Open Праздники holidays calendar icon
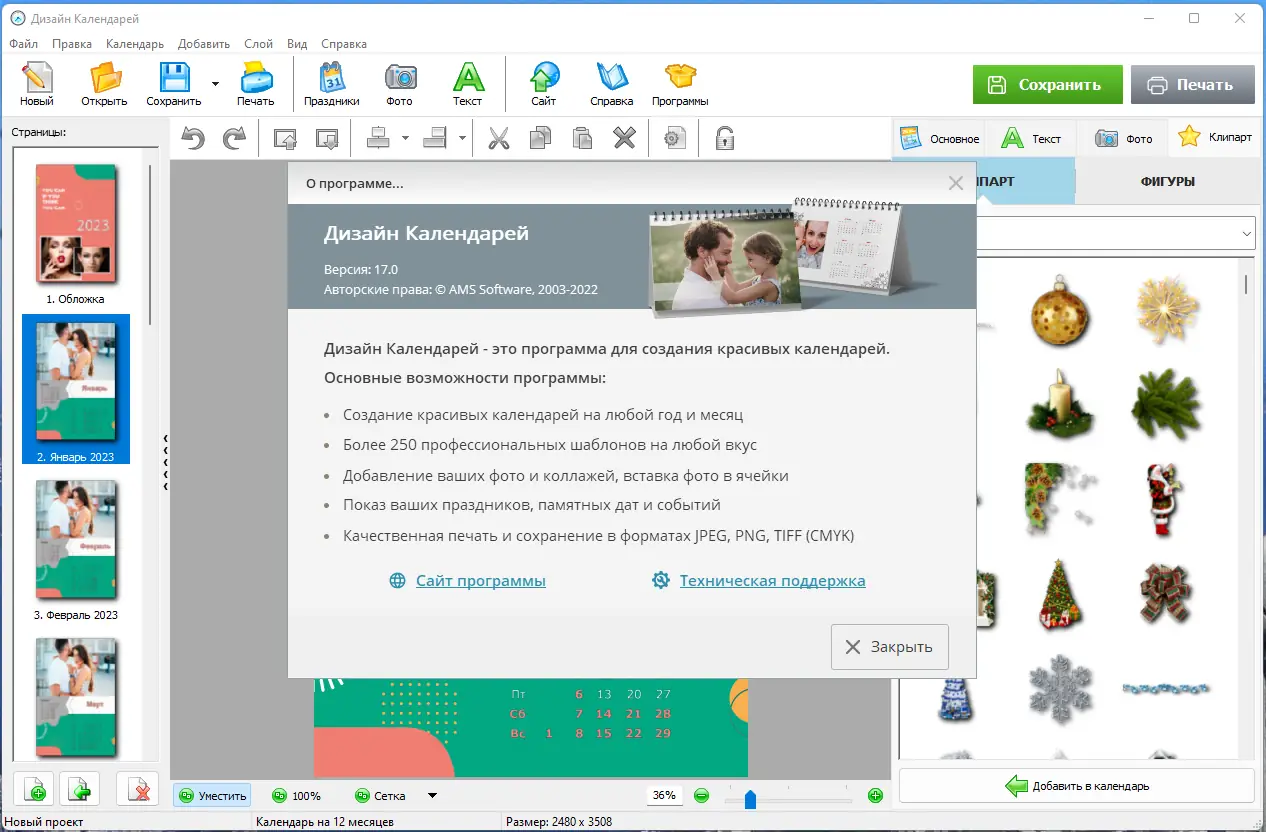The image size is (1266, 832). 332,84
